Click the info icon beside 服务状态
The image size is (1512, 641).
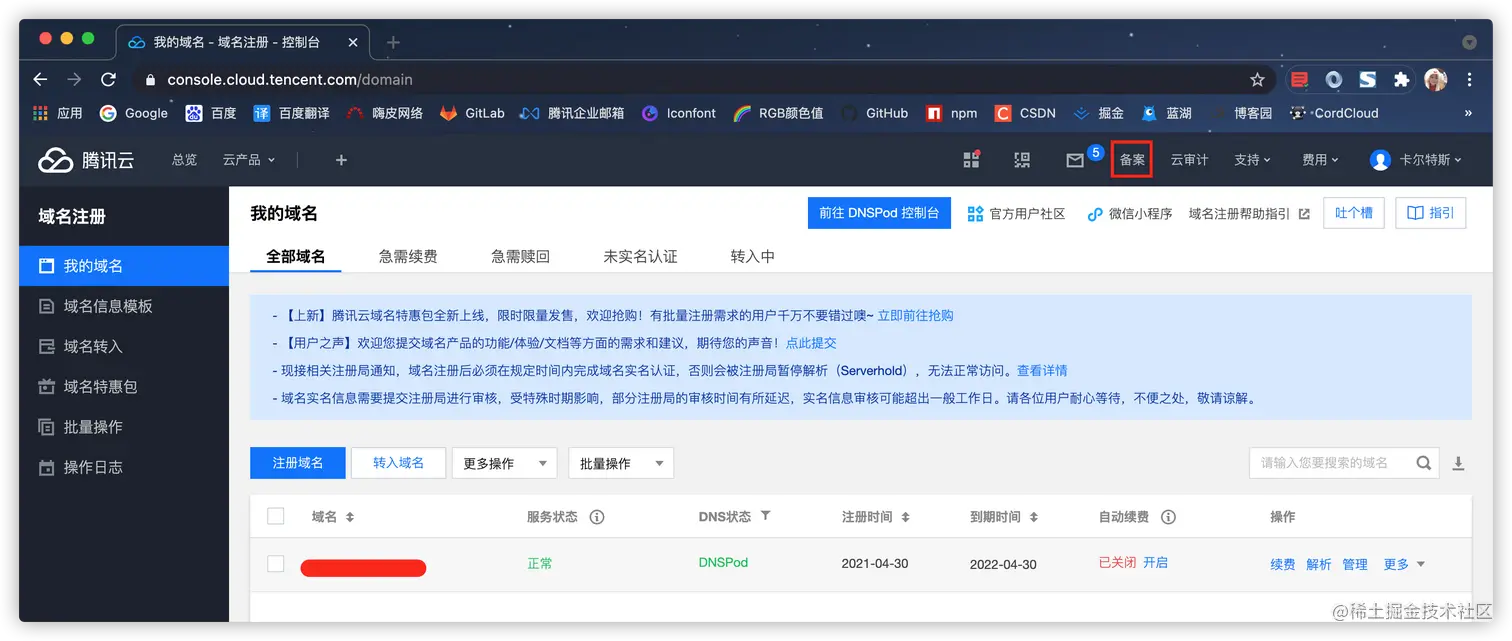(x=597, y=517)
